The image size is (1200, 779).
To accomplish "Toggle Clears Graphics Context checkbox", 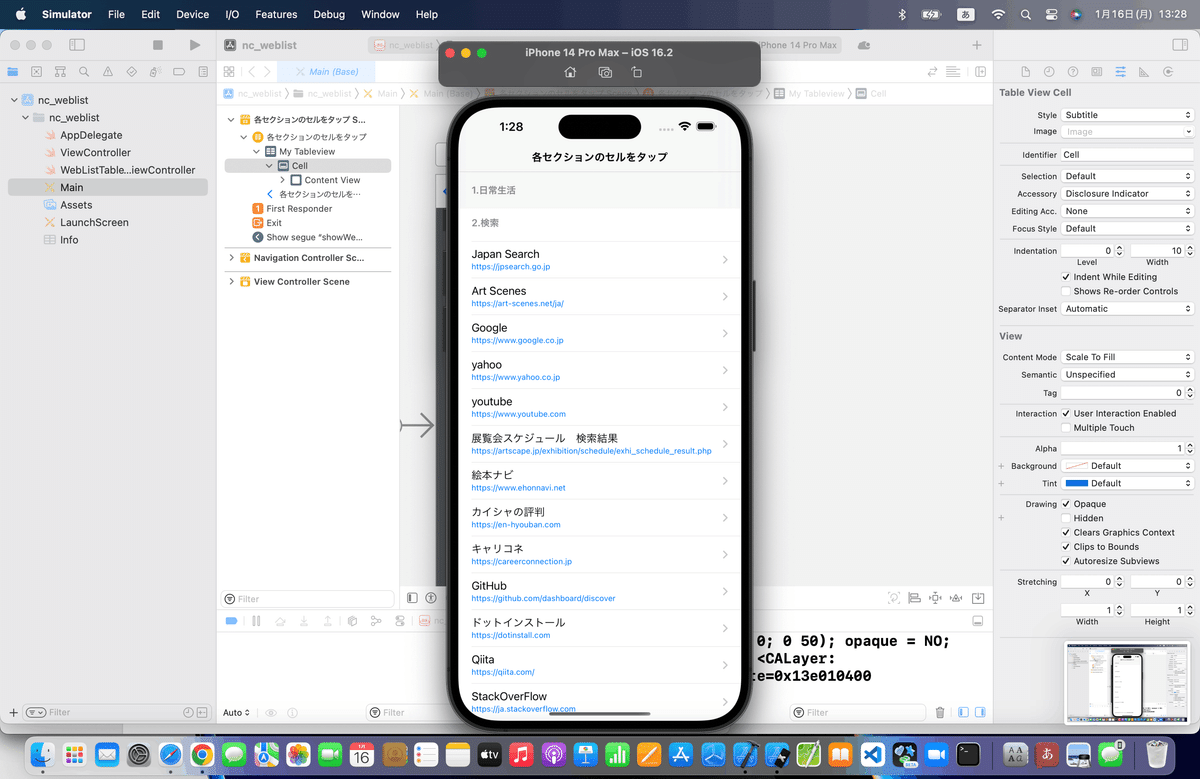I will pyautogui.click(x=1066, y=532).
